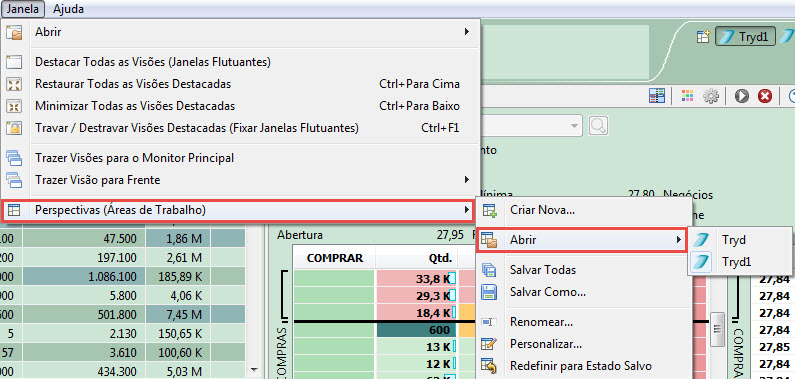Click the save-all icon beside Salvar Todas
The image size is (795, 379).
pos(489,270)
